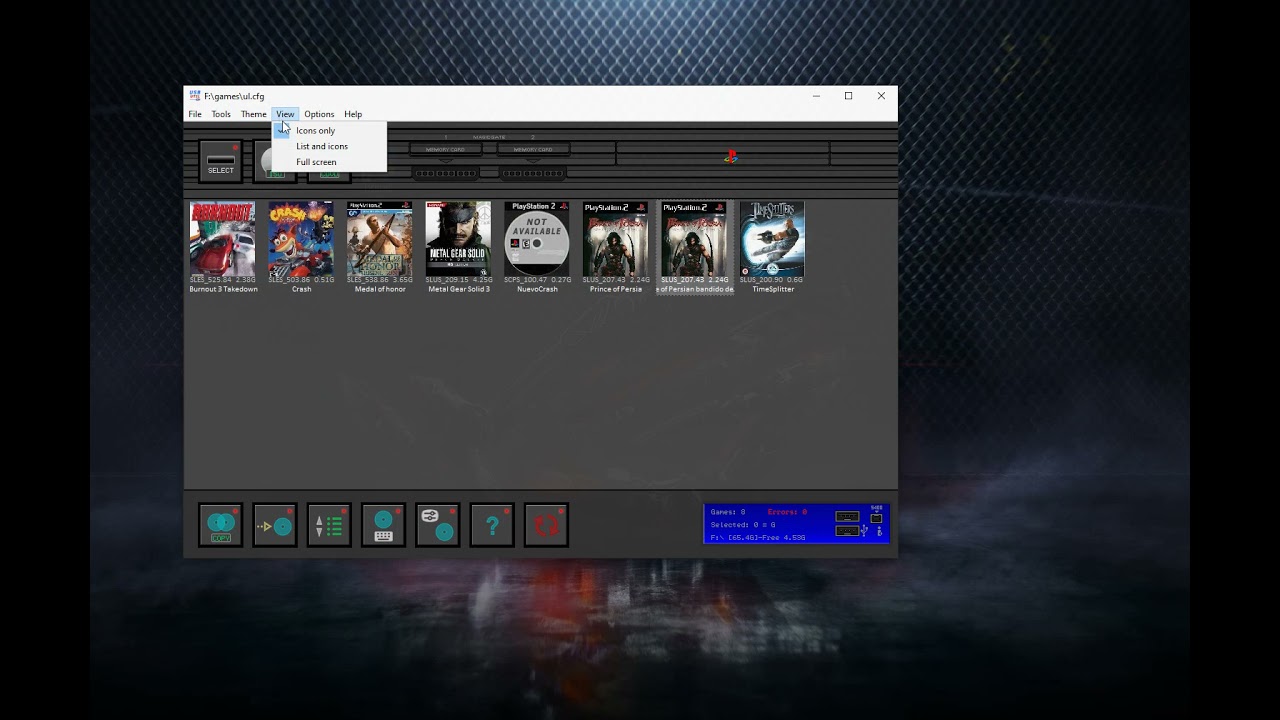Click the 'SCPS_100.47 0.27G' ID text
This screenshot has height=720, width=1280.
(537, 280)
